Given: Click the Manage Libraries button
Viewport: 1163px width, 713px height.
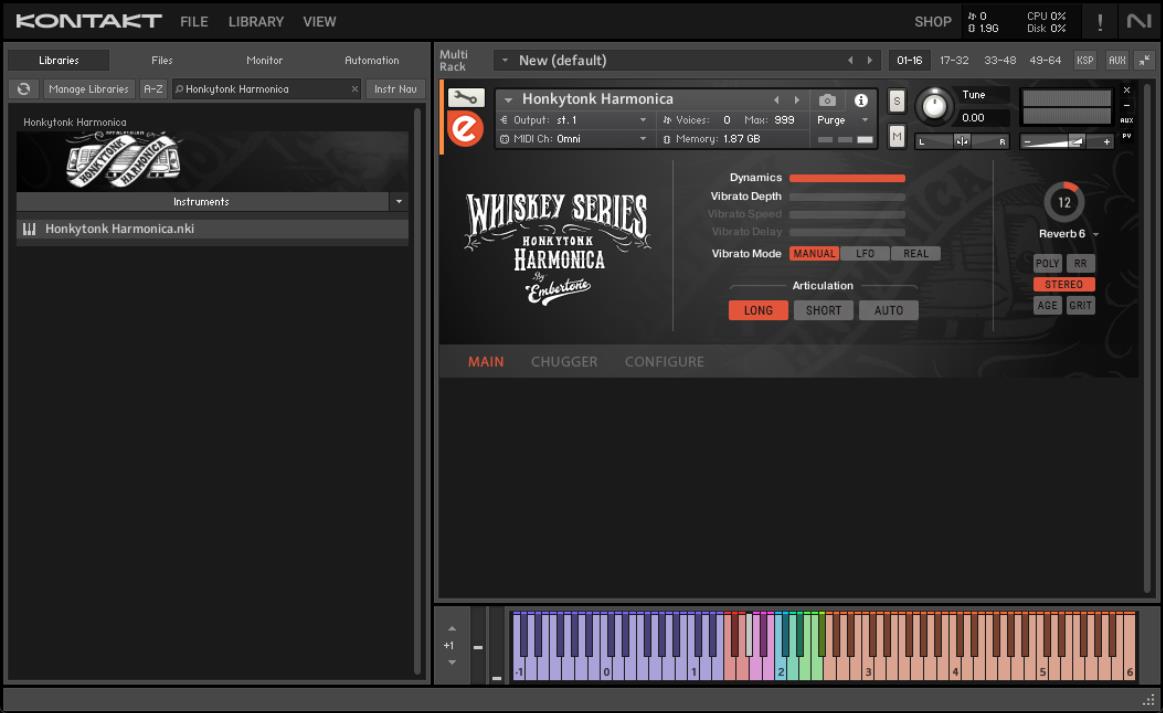Looking at the screenshot, I should 89,89.
